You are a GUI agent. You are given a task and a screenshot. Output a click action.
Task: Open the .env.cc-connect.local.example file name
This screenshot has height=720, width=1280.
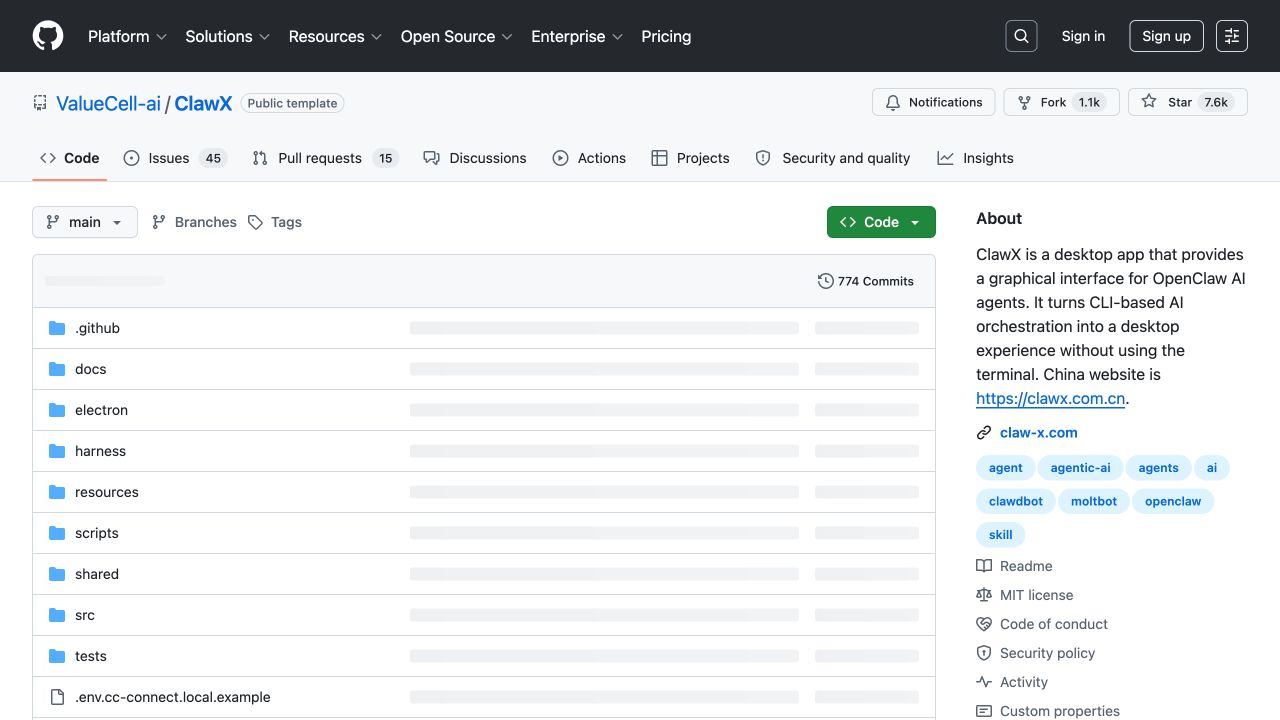[172, 697]
